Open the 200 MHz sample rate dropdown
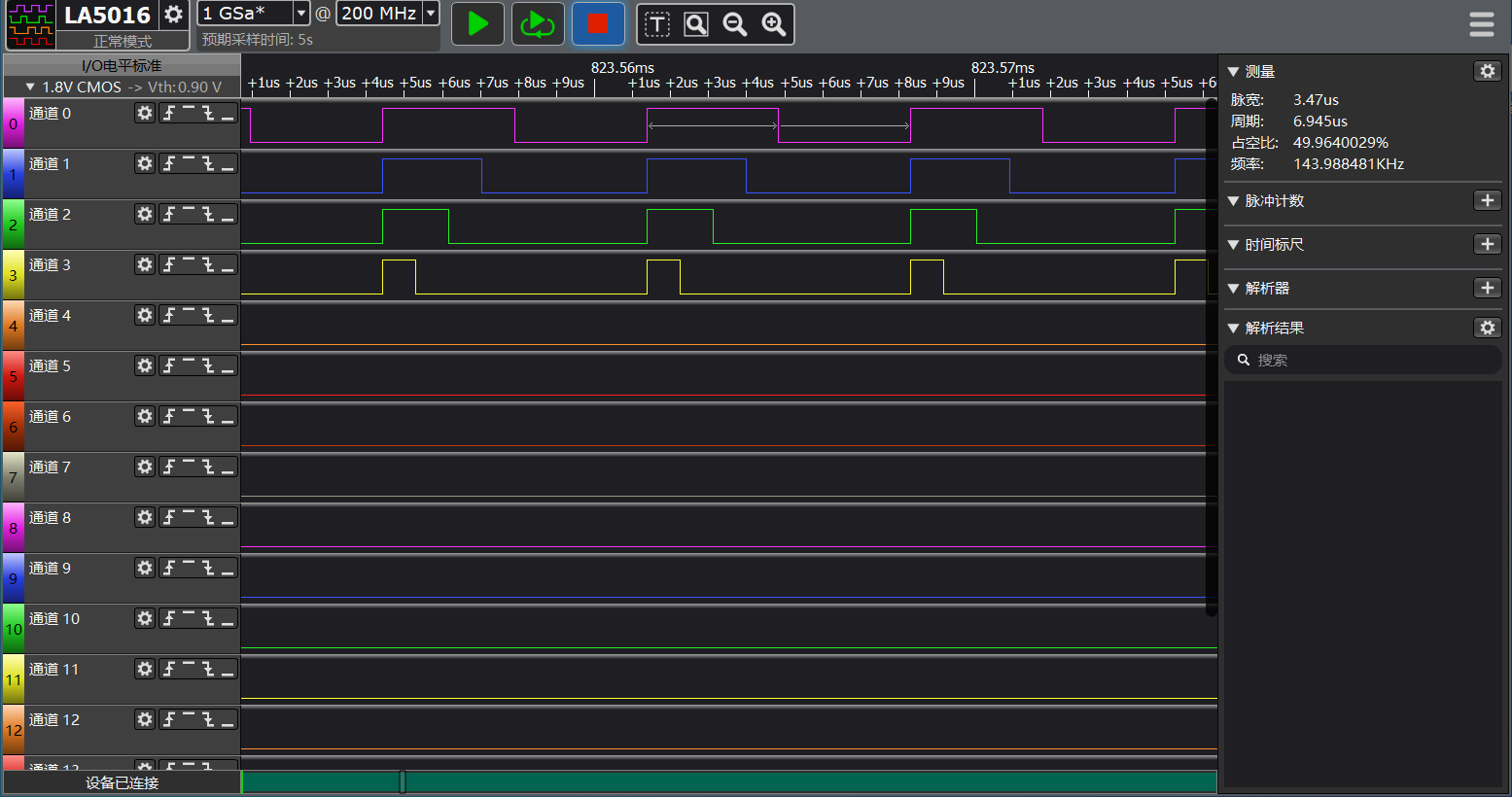Screen dimensions: 1512x797 (x=431, y=14)
